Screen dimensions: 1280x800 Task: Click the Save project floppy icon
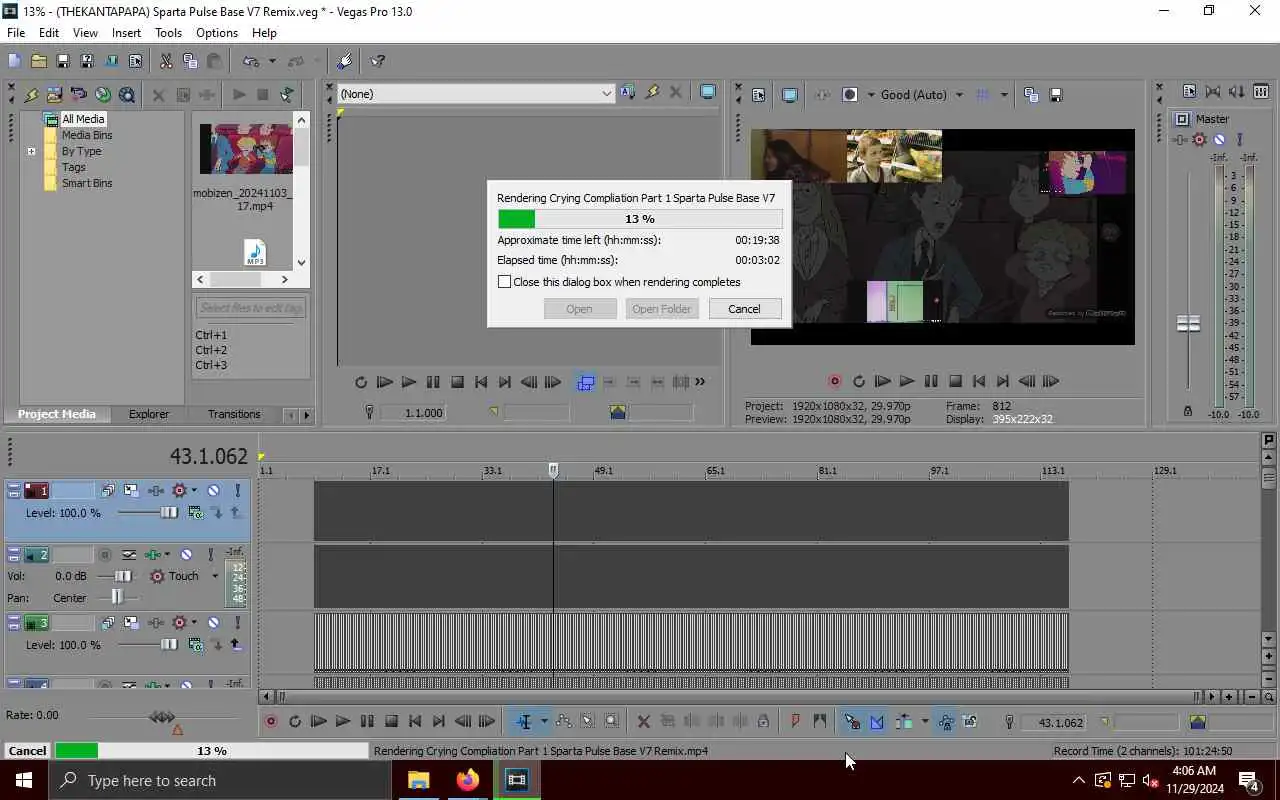pyautogui.click(x=62, y=61)
